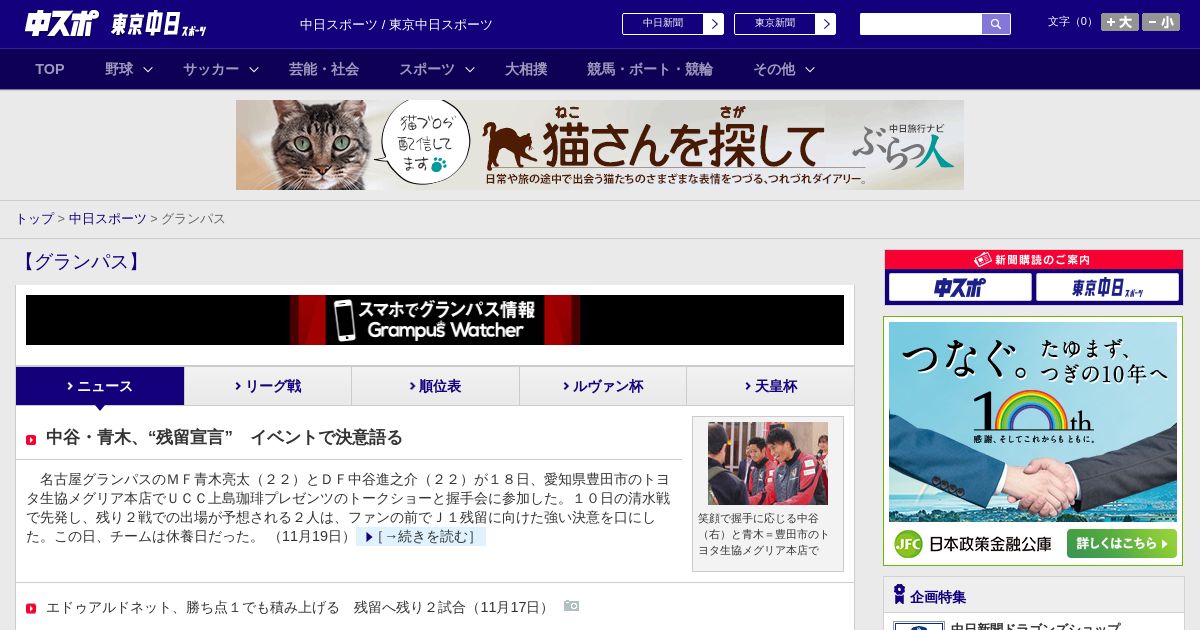Viewport: 1200px width, 630px height.
Task: Click the 新聞購読のご案内 header
Action: click(1033, 260)
